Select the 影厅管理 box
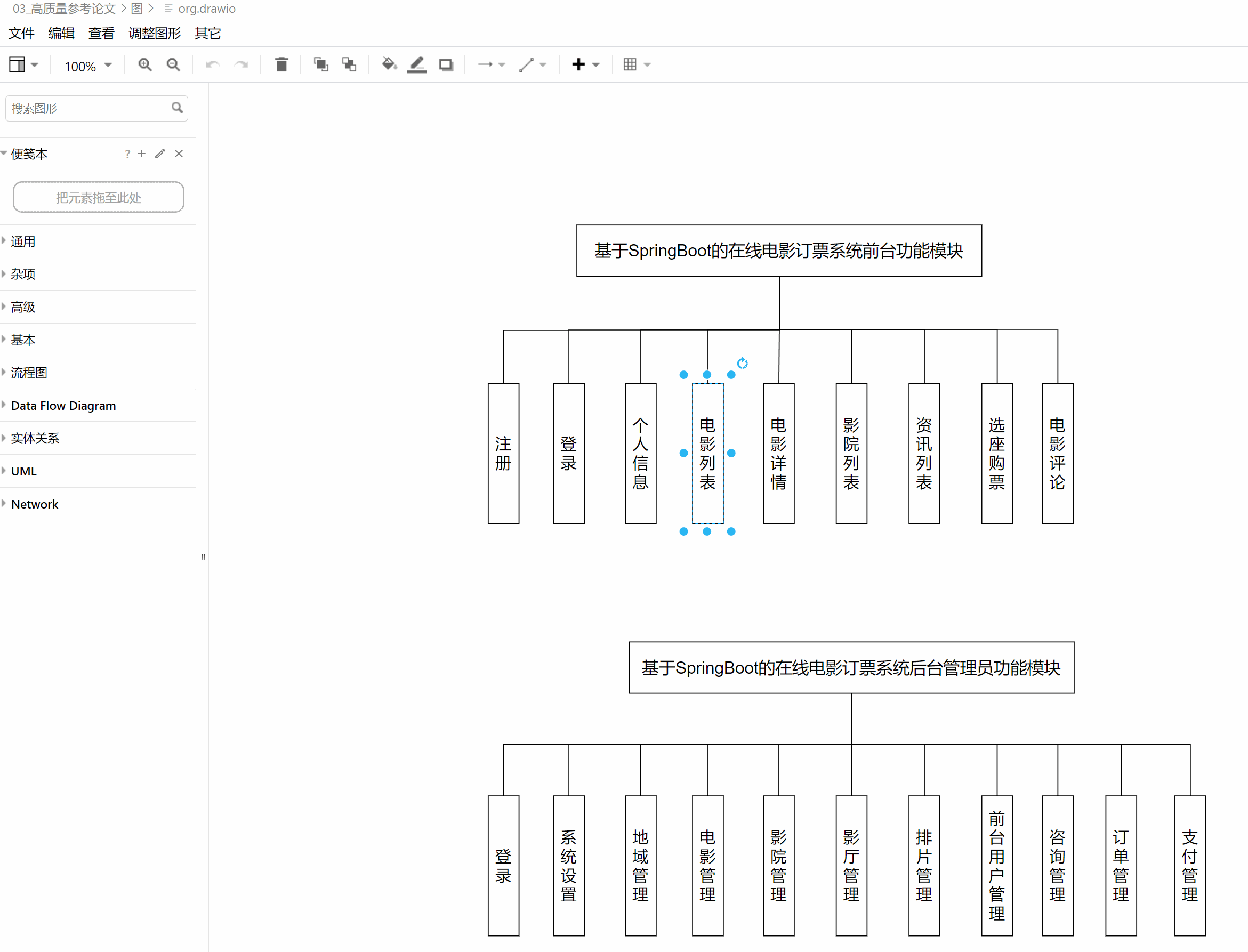 [851, 866]
